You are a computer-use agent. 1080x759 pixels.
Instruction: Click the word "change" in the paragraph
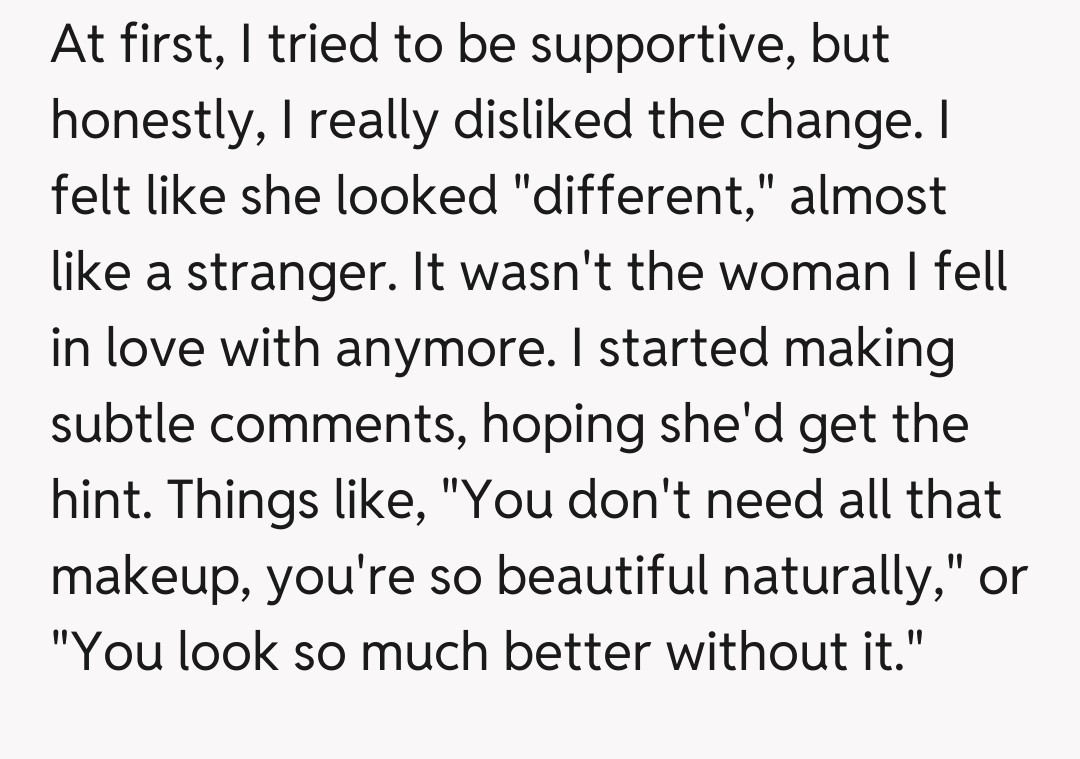click(x=838, y=121)
